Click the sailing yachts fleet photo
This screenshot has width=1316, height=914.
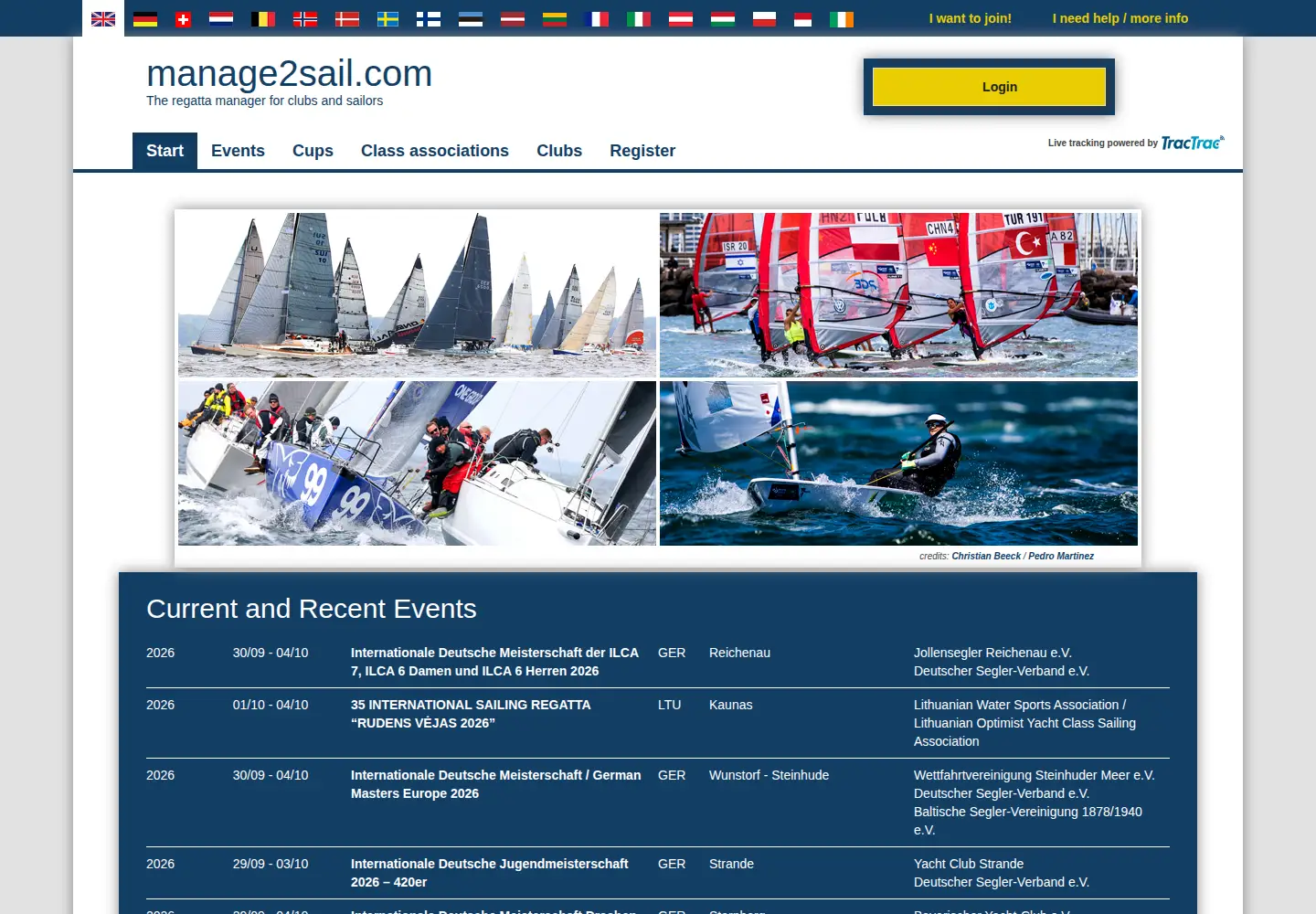[417, 295]
